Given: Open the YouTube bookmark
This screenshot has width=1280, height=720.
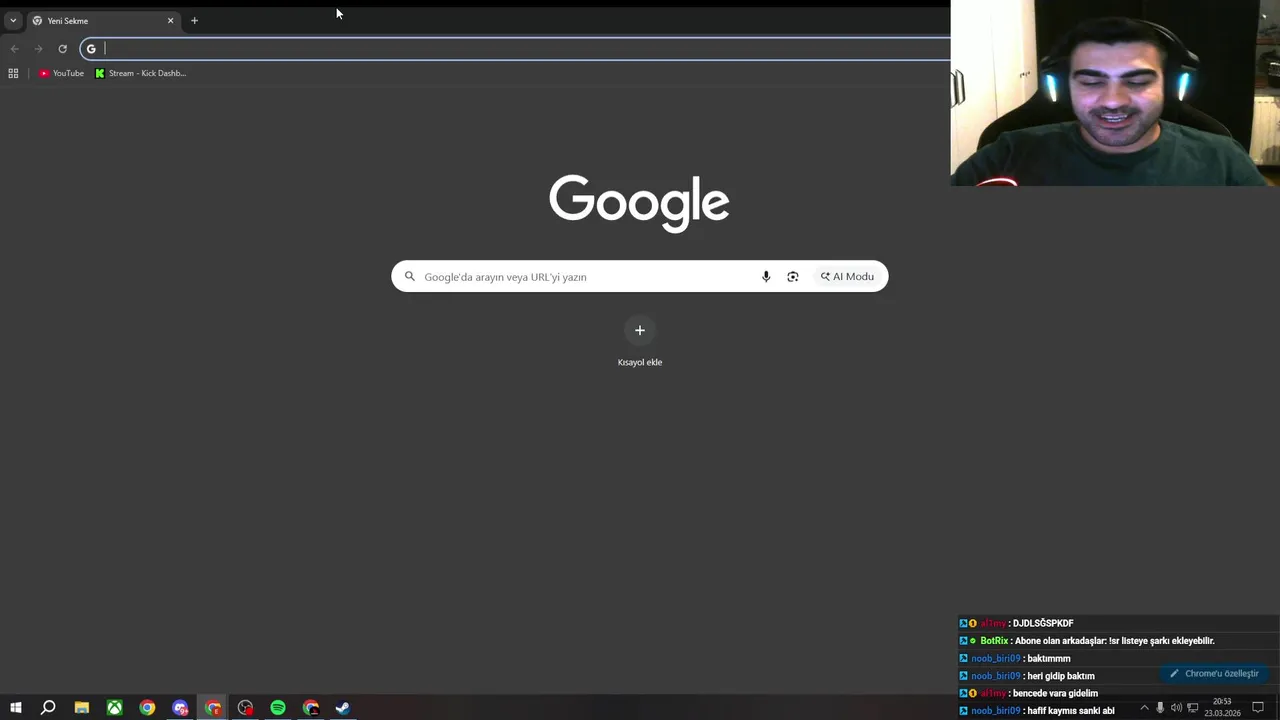Looking at the screenshot, I should (61, 73).
